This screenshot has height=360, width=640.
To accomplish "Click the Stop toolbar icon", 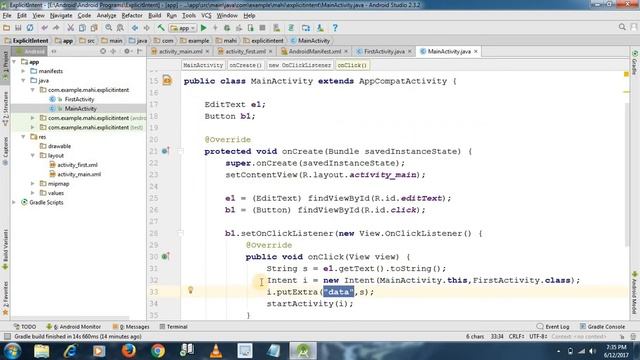I will [262, 28].
